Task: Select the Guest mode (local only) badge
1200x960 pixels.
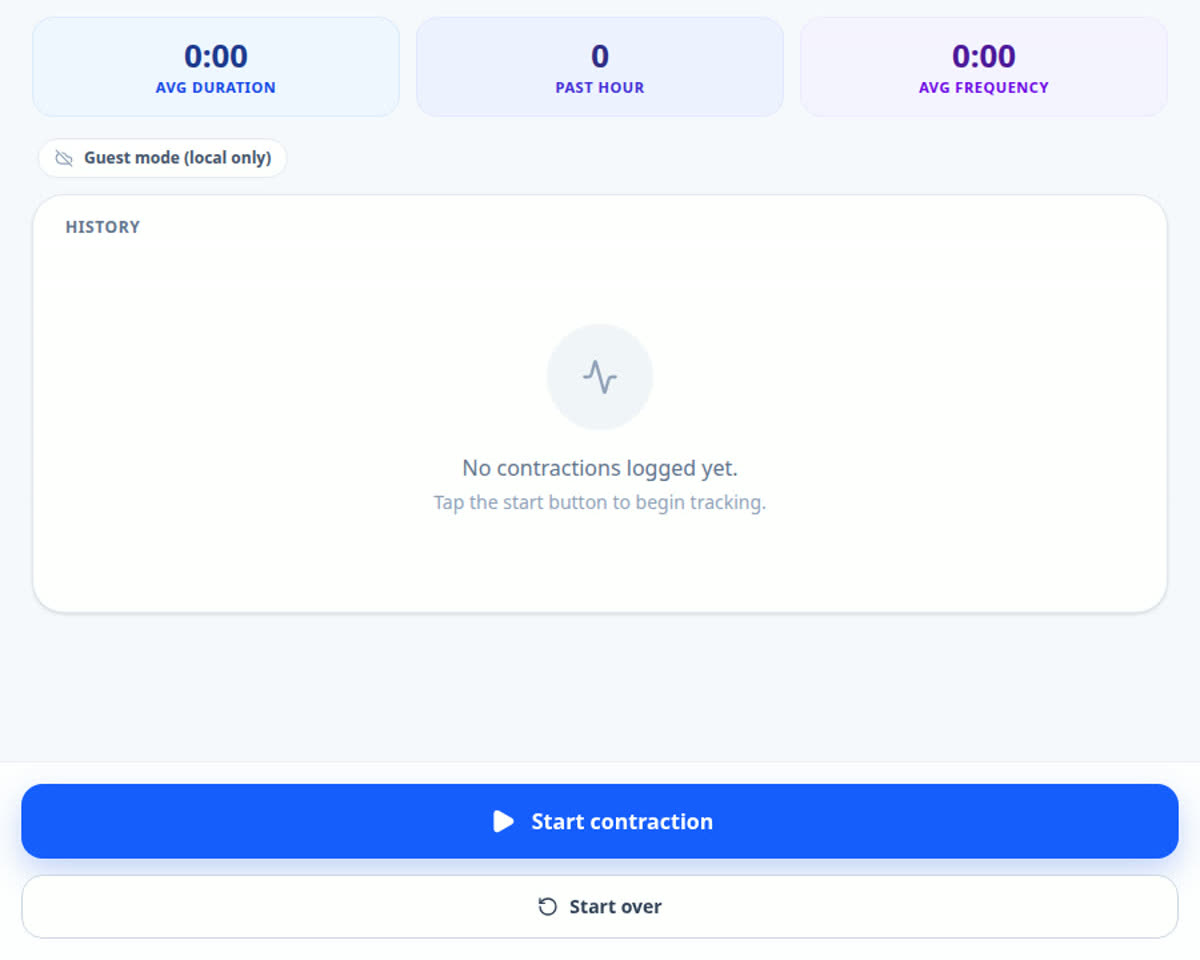Action: (x=162, y=158)
